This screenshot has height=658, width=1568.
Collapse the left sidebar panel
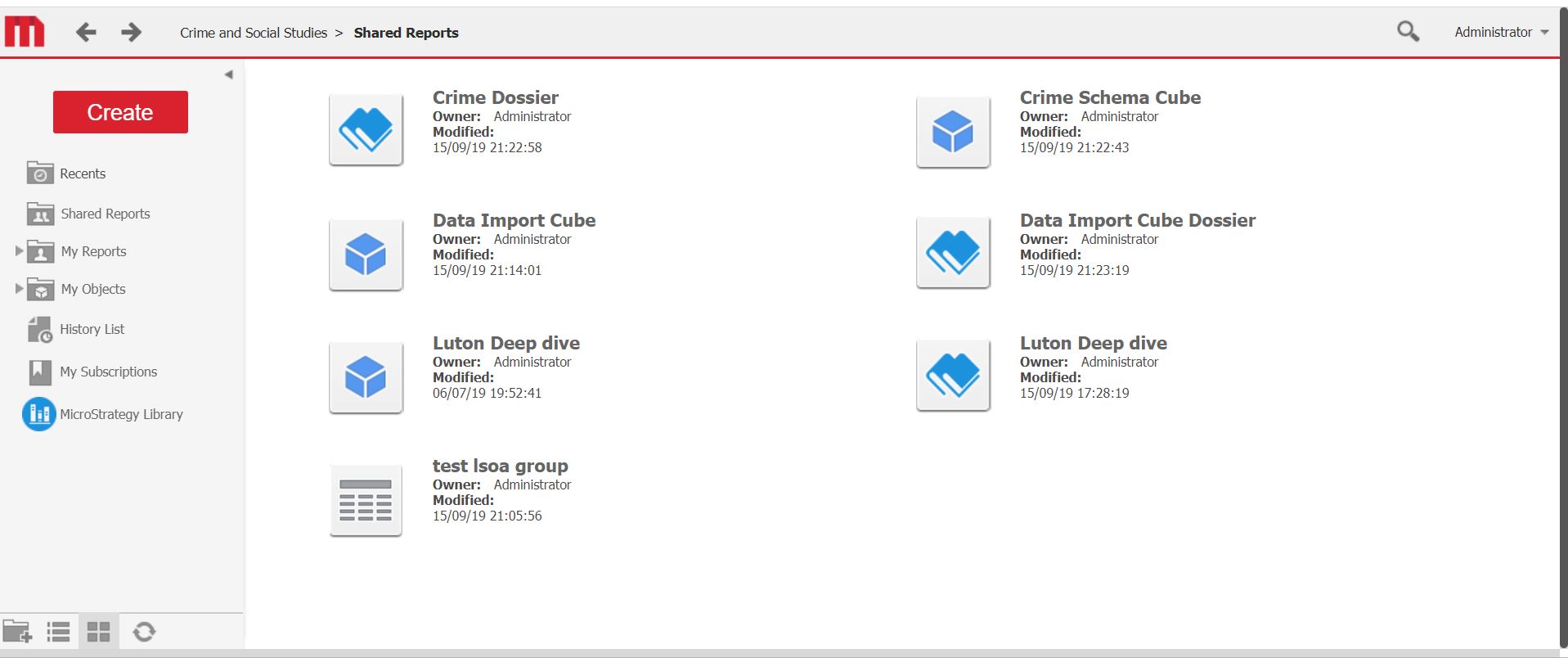[x=228, y=74]
